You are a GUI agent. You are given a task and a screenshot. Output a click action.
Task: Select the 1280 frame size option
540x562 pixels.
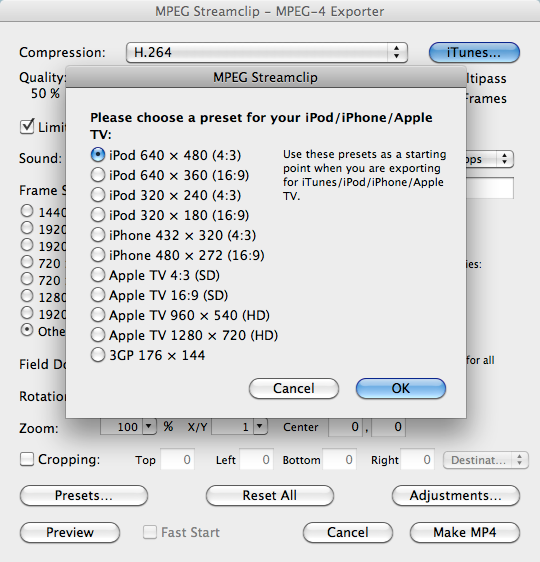(27, 296)
